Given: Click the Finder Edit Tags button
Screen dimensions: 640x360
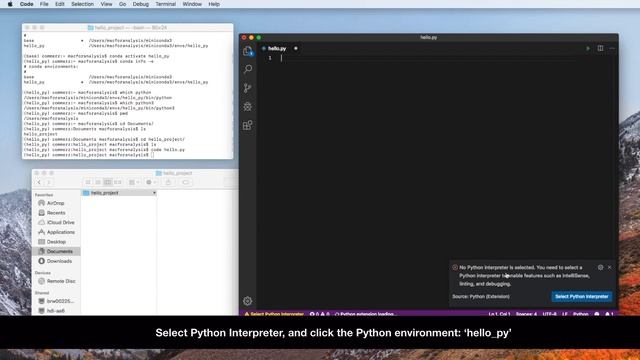Looking at the screenshot, I should pyautogui.click(x=186, y=182).
